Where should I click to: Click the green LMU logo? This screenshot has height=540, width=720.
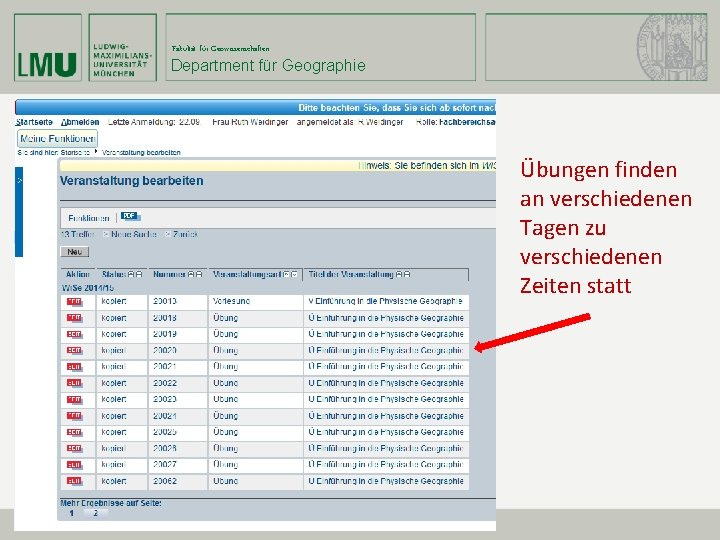pyautogui.click(x=48, y=47)
